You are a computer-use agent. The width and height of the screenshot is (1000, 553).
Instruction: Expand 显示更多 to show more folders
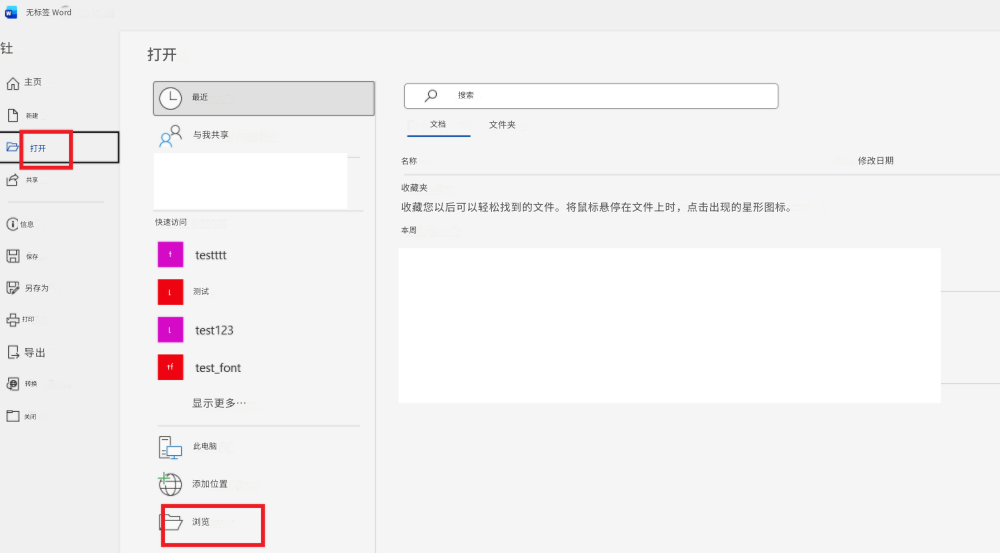click(219, 403)
